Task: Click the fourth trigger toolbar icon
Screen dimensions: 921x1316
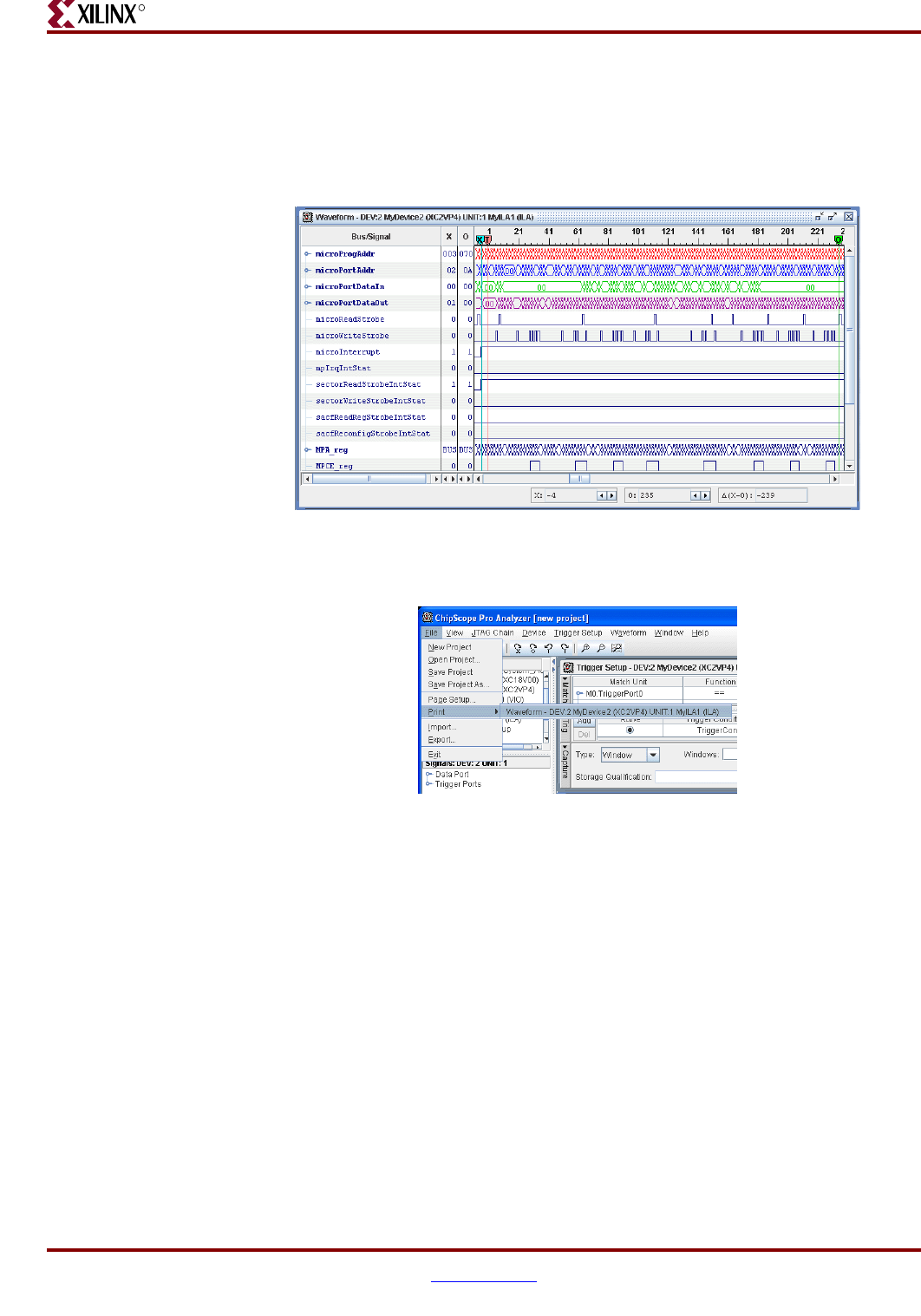Action: [x=565, y=648]
